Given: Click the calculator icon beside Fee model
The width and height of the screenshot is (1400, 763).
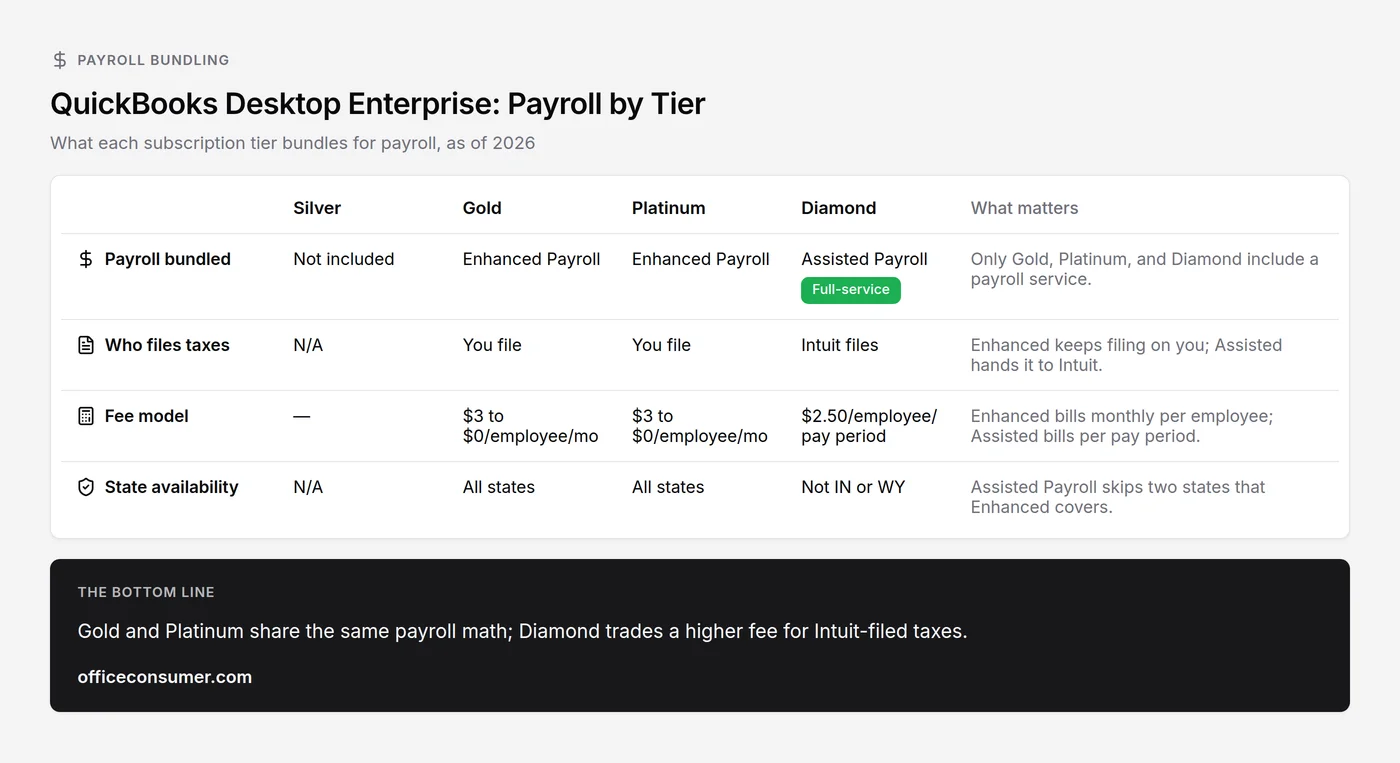Looking at the screenshot, I should [x=86, y=416].
